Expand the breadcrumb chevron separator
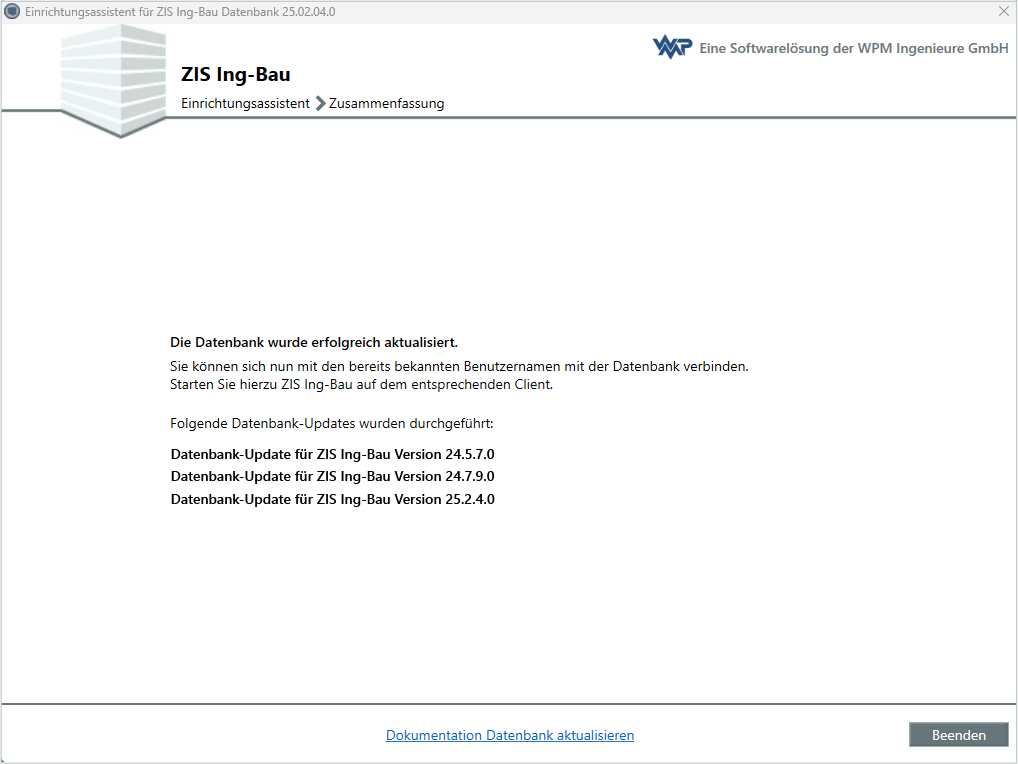 pos(319,102)
